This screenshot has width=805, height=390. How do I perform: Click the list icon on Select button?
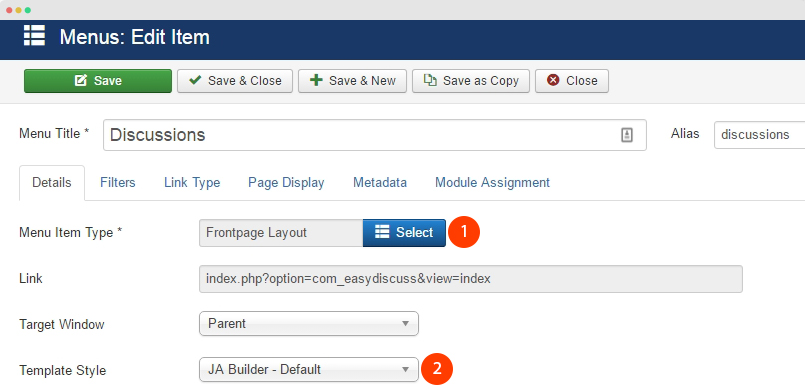click(381, 232)
